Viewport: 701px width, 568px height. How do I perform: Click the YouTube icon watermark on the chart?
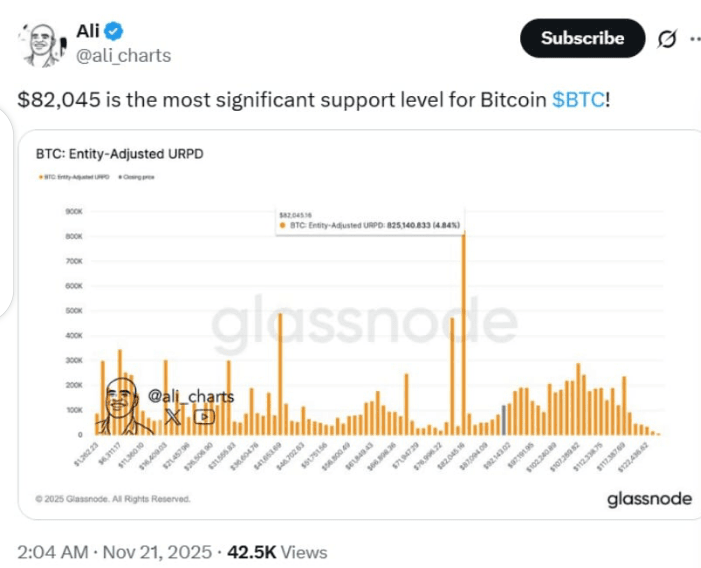tap(204, 417)
